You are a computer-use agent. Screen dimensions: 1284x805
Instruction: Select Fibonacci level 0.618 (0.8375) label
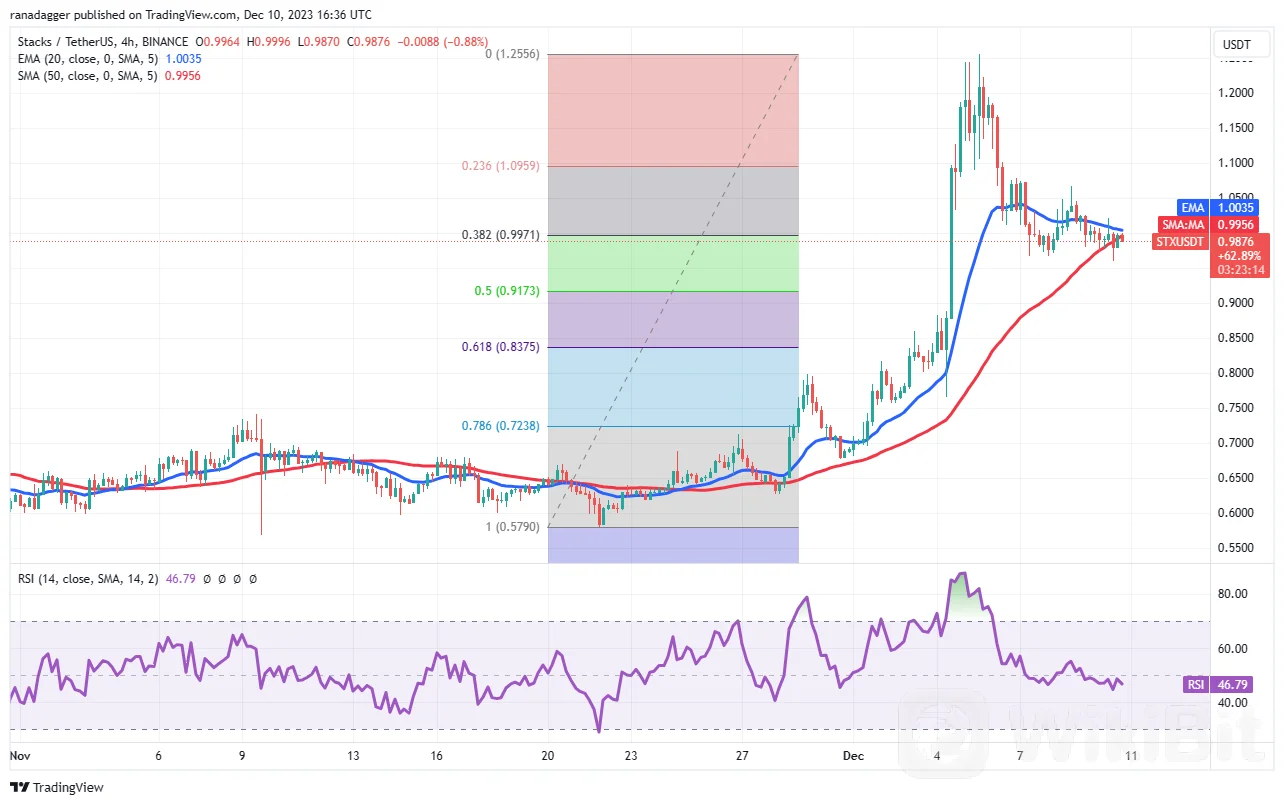(502, 347)
